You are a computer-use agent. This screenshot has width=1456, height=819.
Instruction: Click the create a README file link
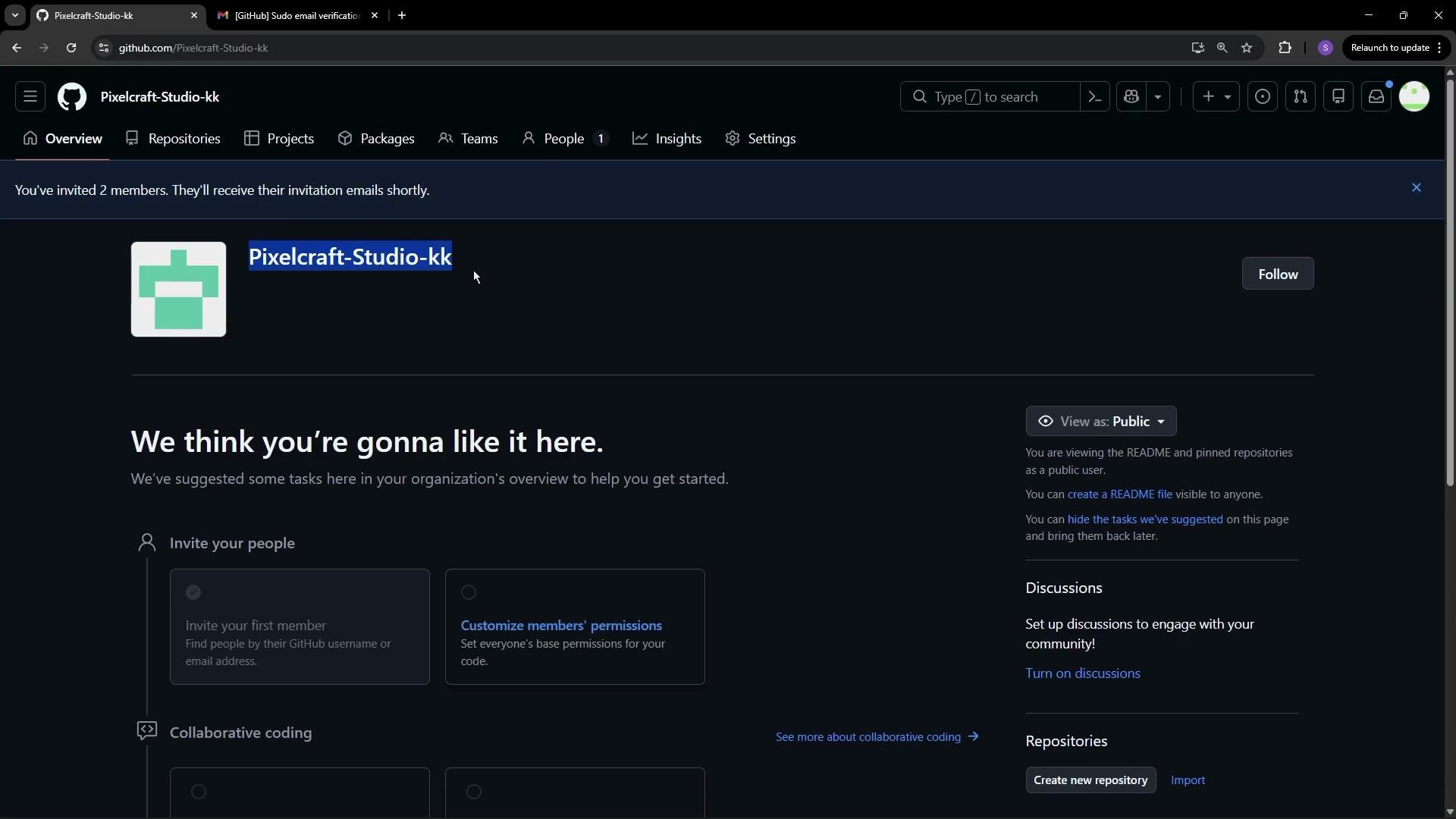1119,494
